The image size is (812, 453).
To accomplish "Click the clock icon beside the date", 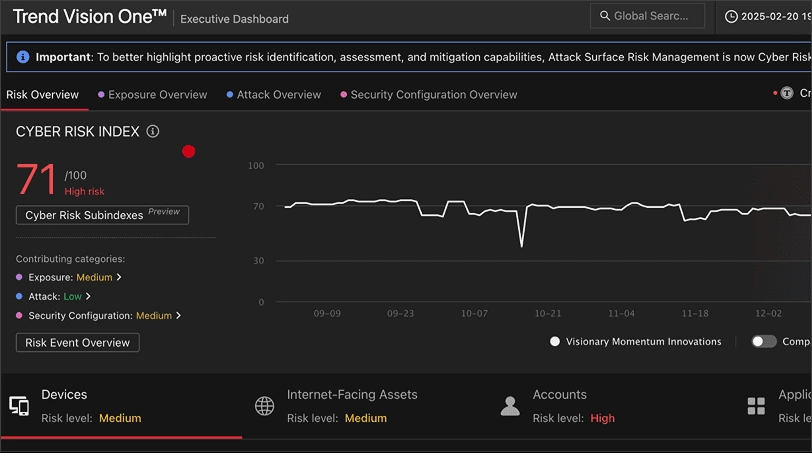I will click(731, 17).
